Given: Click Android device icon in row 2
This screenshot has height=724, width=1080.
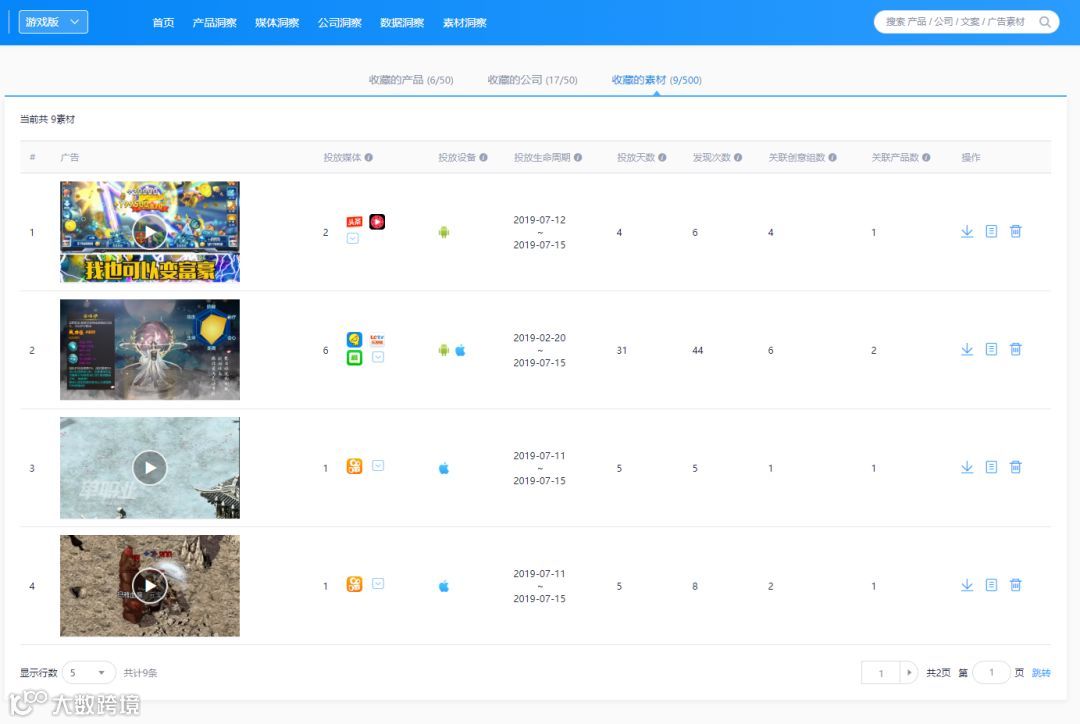Looking at the screenshot, I should (444, 351).
